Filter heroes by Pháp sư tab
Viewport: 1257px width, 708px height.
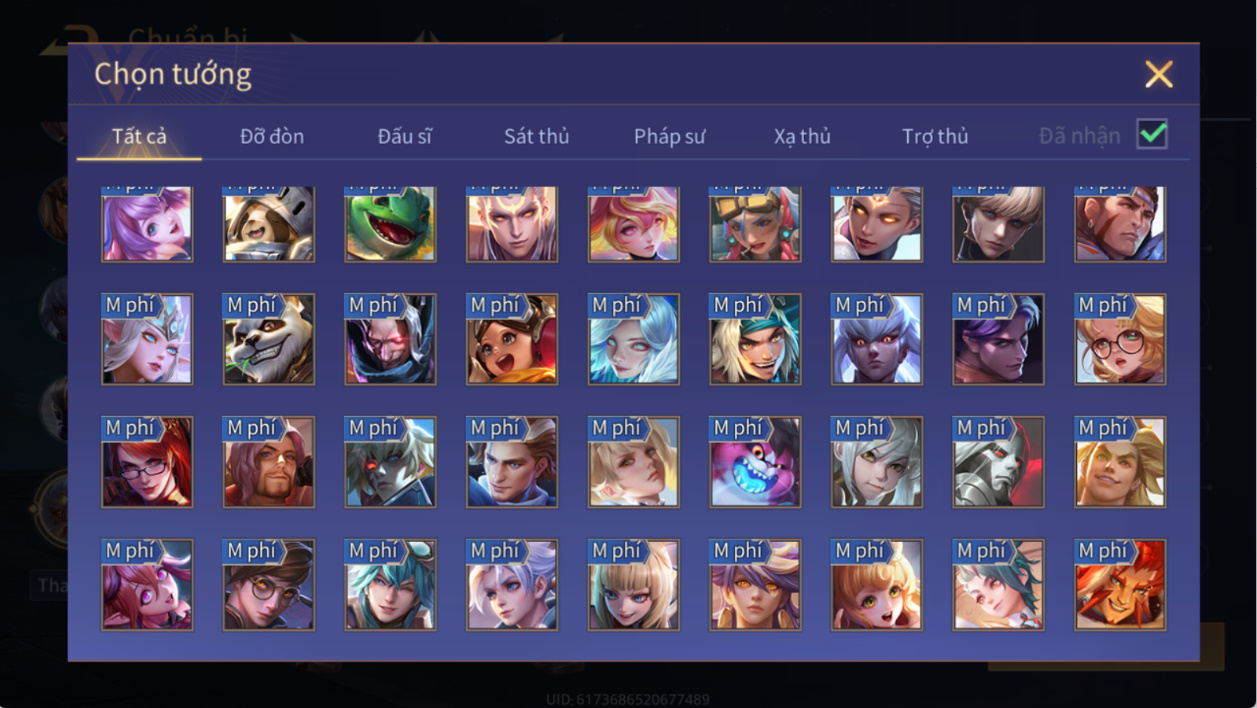click(670, 136)
